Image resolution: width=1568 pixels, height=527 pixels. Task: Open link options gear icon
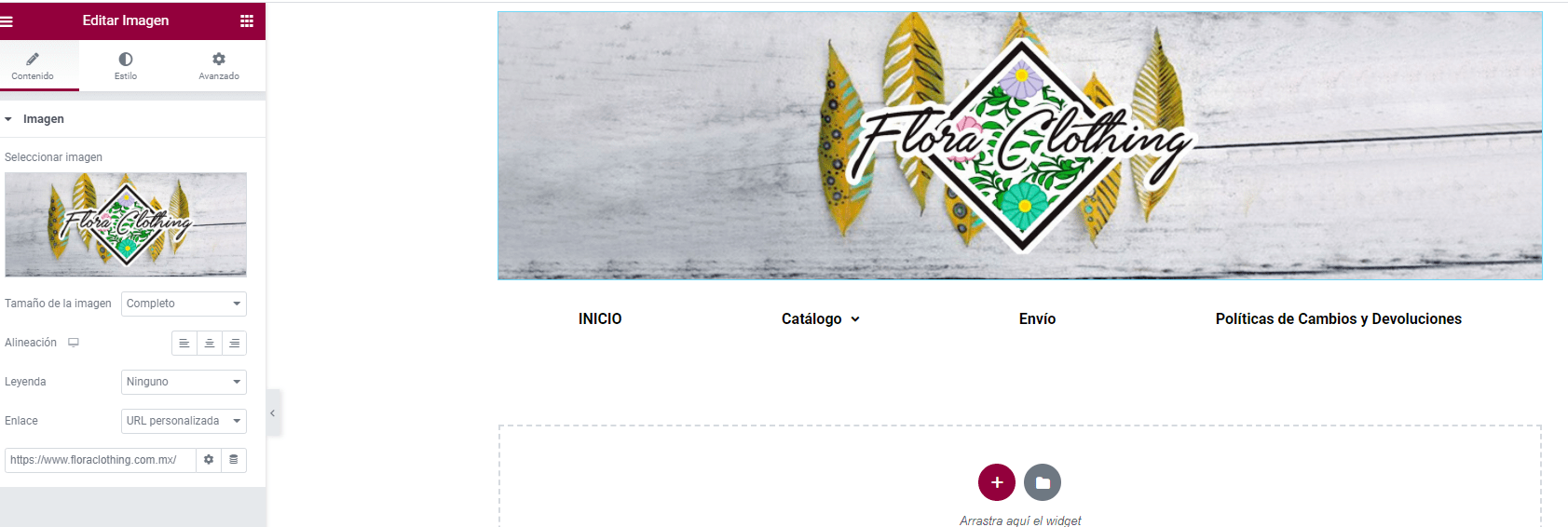coord(209,460)
